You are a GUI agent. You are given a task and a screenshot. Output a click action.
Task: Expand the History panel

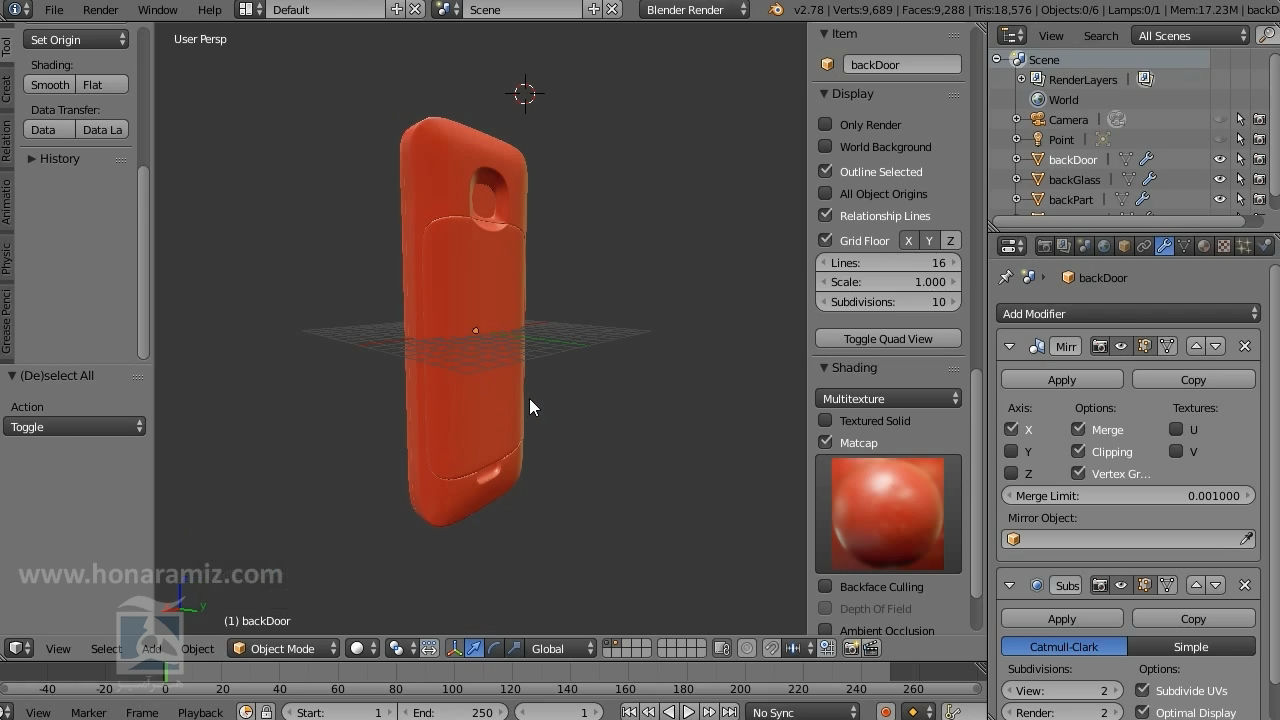point(32,158)
